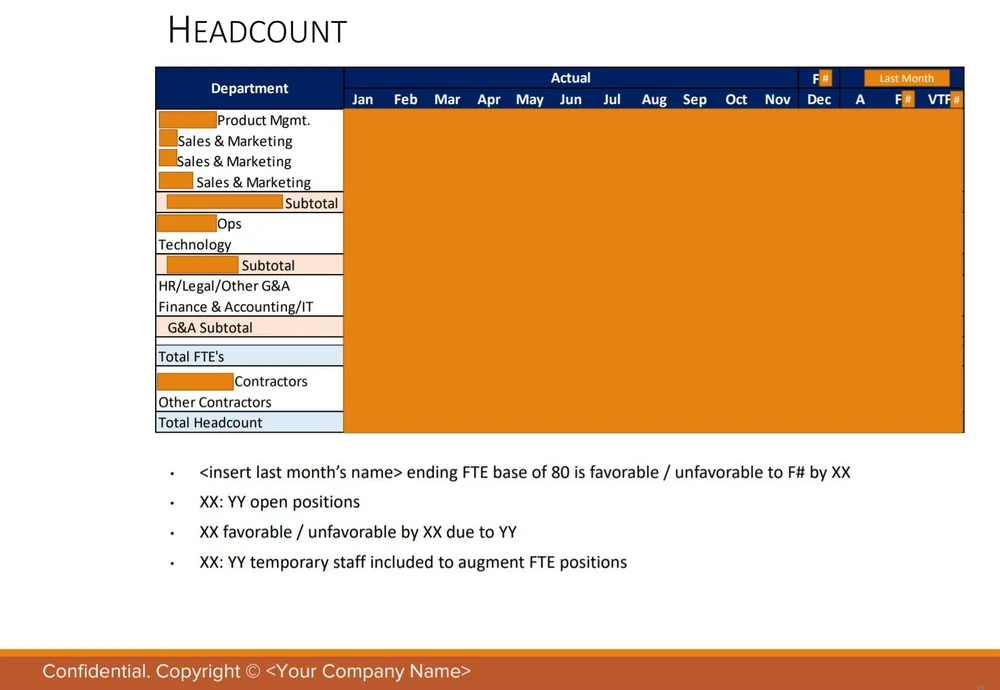Click the Product Mgmt. row label
The height and width of the screenshot is (690, 1000).
(263, 120)
